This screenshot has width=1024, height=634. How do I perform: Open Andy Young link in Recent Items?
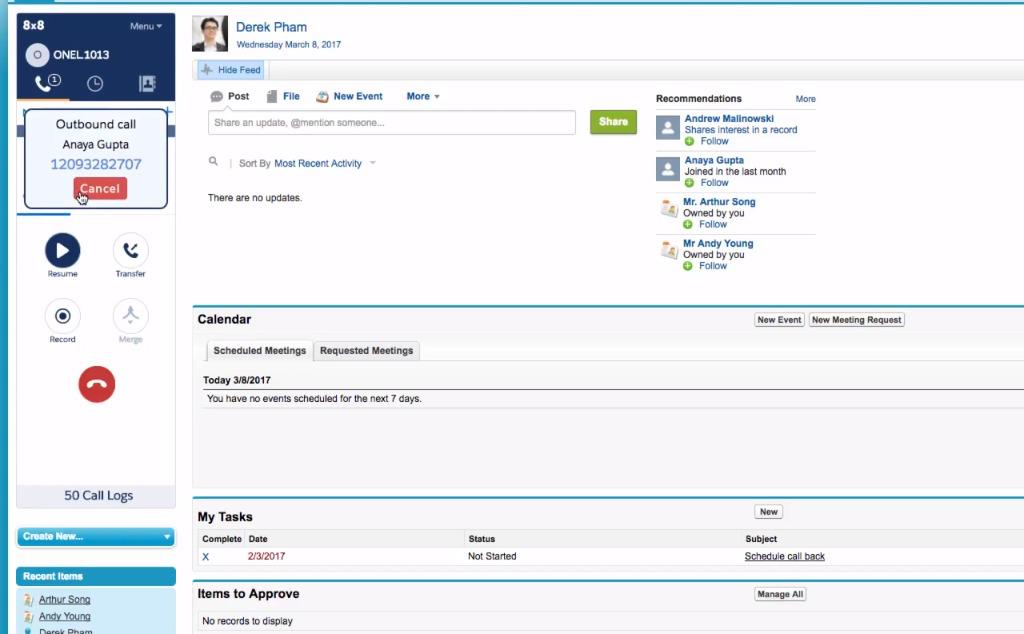point(65,616)
